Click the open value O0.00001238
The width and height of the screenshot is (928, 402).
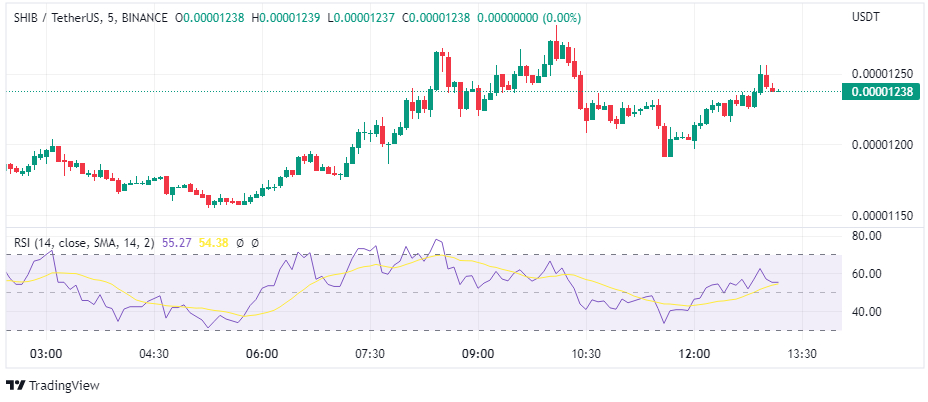tap(210, 18)
